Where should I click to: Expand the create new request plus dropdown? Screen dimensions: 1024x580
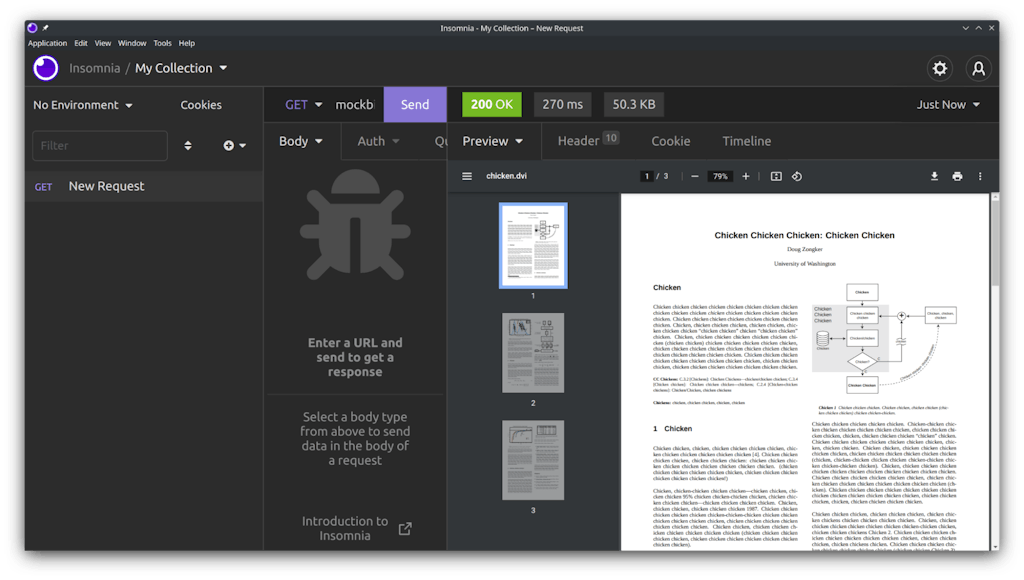(x=234, y=146)
